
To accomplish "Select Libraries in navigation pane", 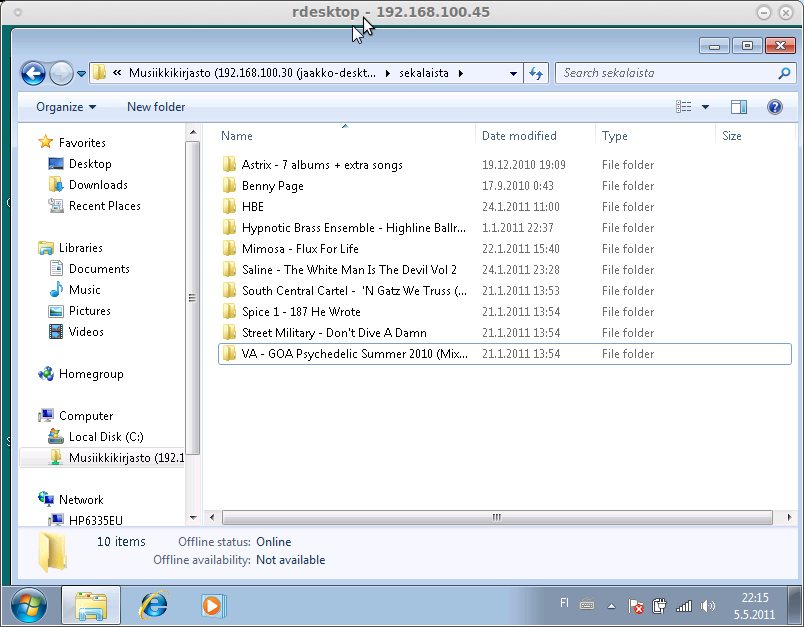I will point(81,248).
